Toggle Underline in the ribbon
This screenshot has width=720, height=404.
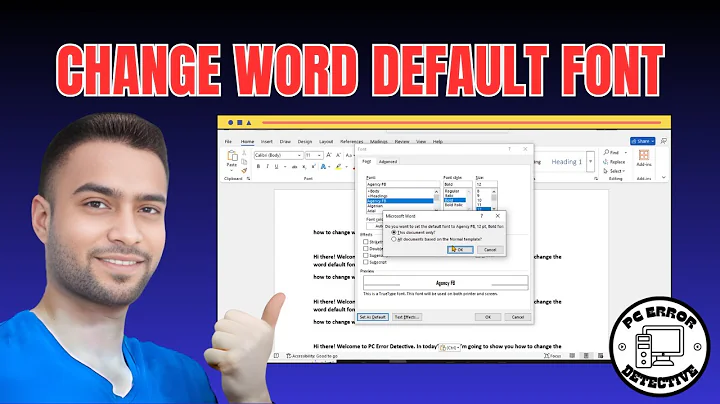pyautogui.click(x=276, y=167)
